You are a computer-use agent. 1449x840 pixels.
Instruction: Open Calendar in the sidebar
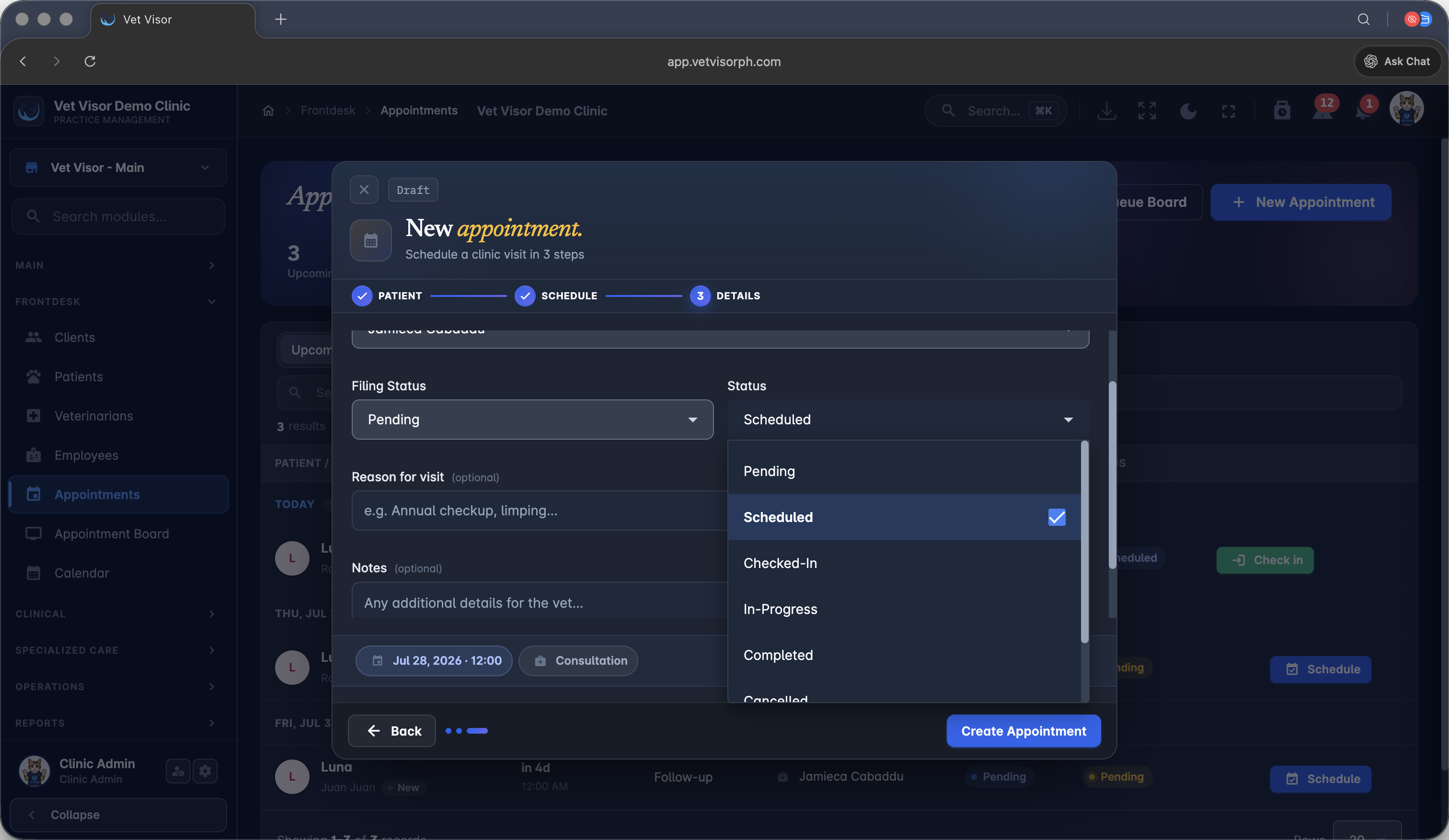coord(118,573)
